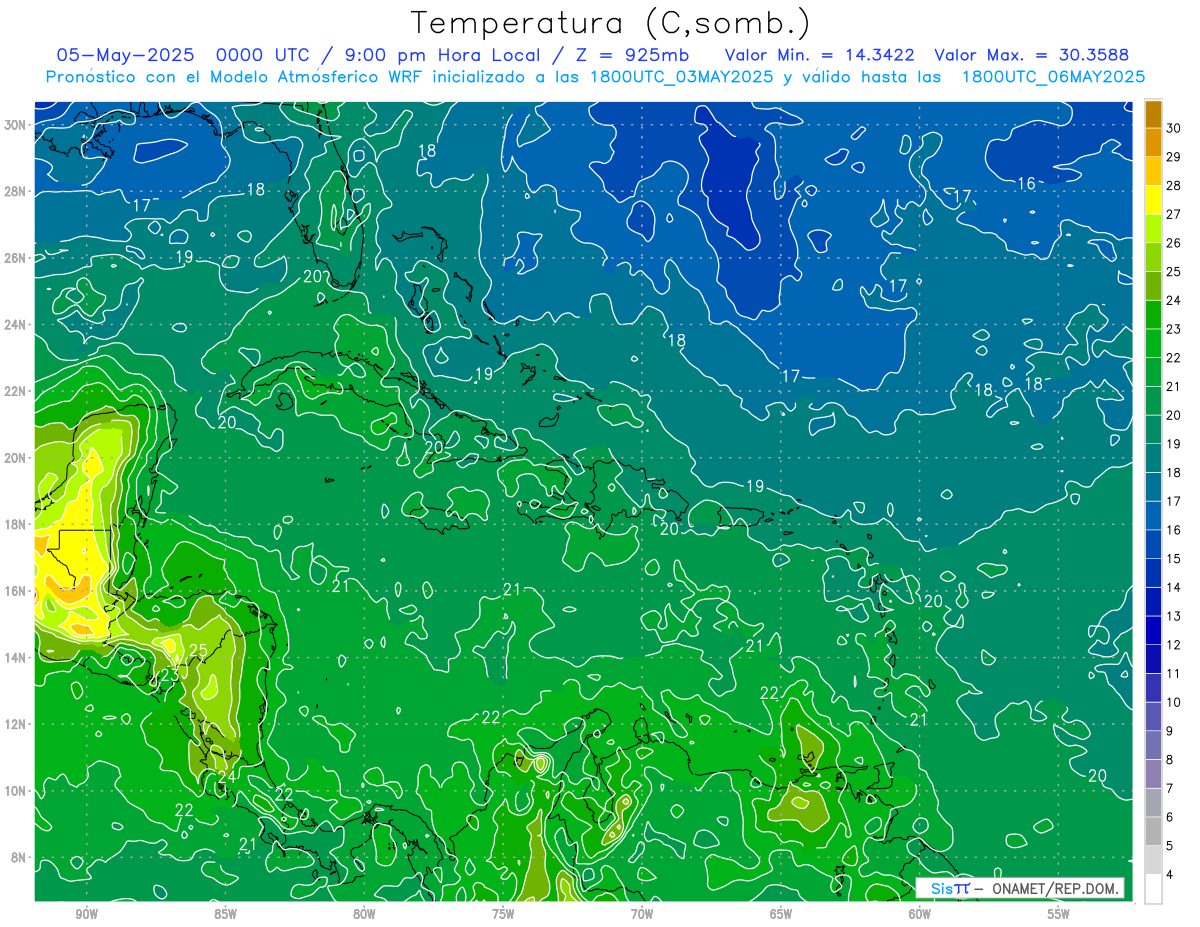Click the '16' contour label on the map
This screenshot has width=1200, height=927.
tap(1027, 183)
